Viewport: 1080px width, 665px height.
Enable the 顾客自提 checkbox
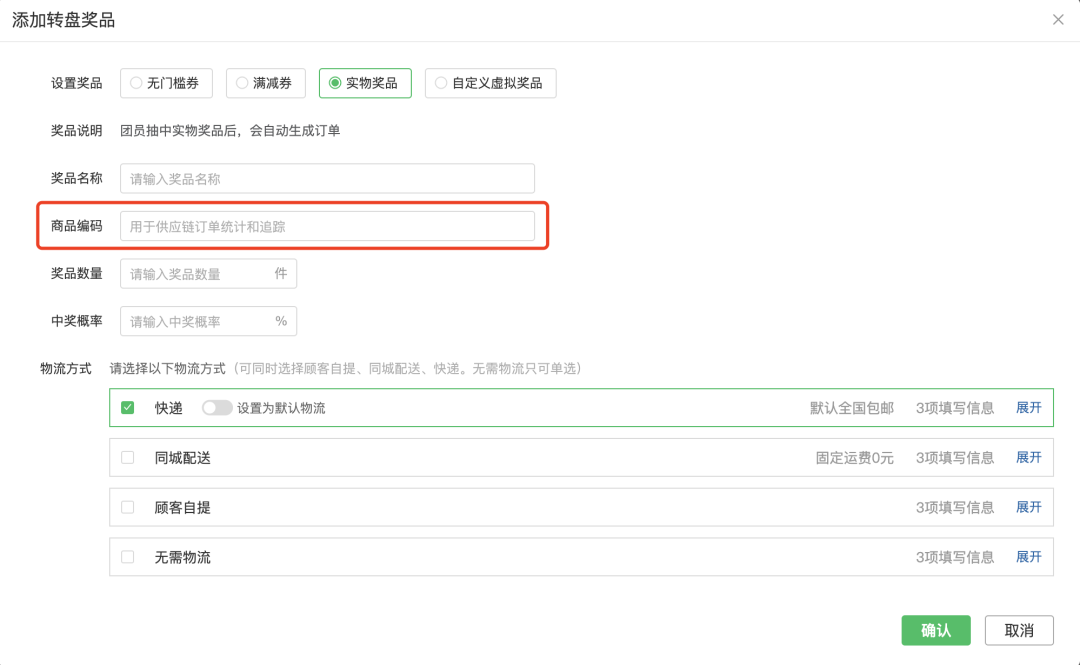[128, 507]
